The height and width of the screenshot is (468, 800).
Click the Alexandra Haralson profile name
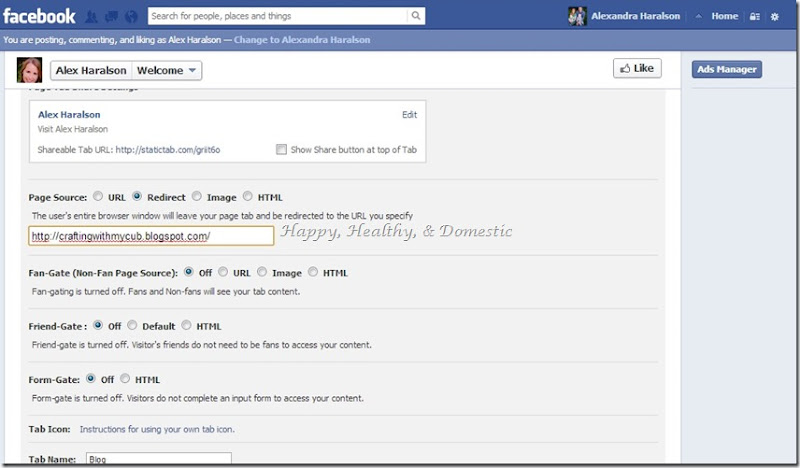[635, 16]
